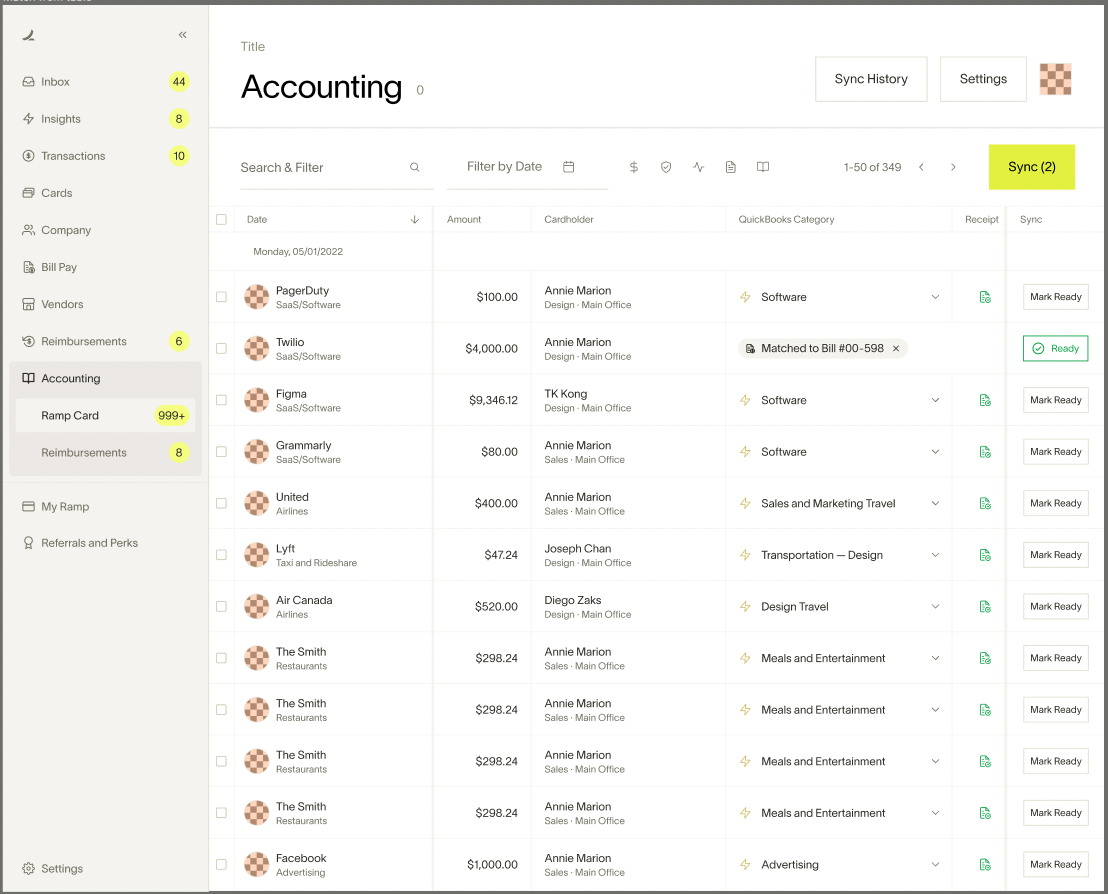The image size is (1108, 894).
Task: Focus the Search & Filter field
Action: click(x=336, y=167)
